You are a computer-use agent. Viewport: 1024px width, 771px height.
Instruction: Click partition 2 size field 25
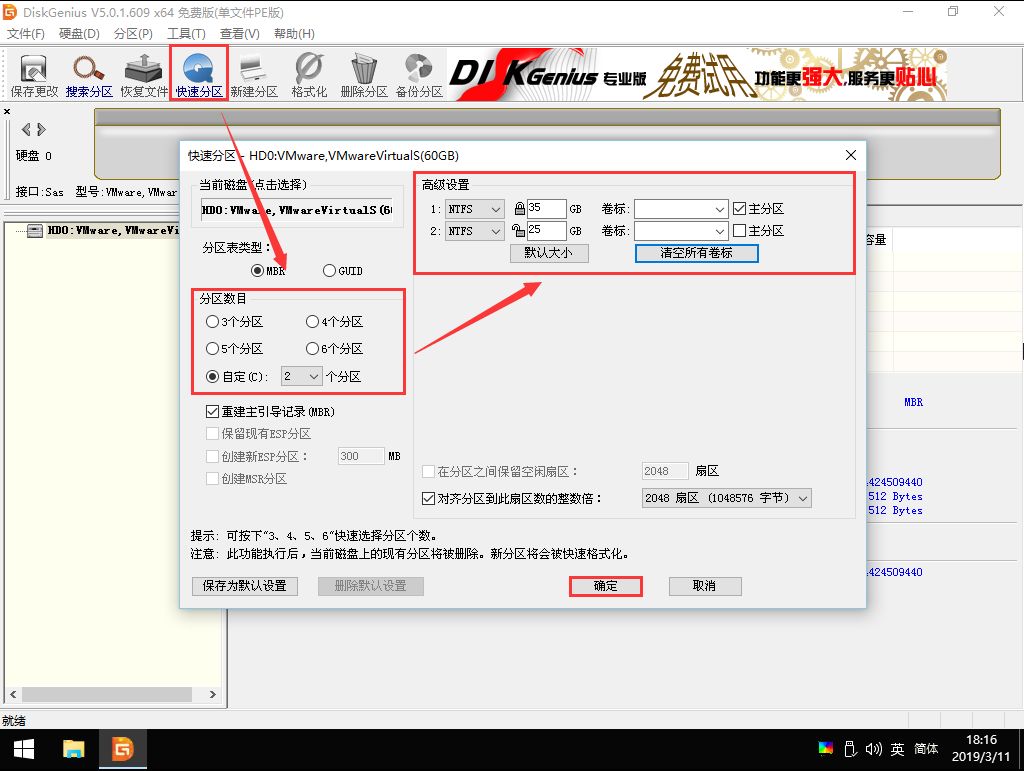pos(546,230)
